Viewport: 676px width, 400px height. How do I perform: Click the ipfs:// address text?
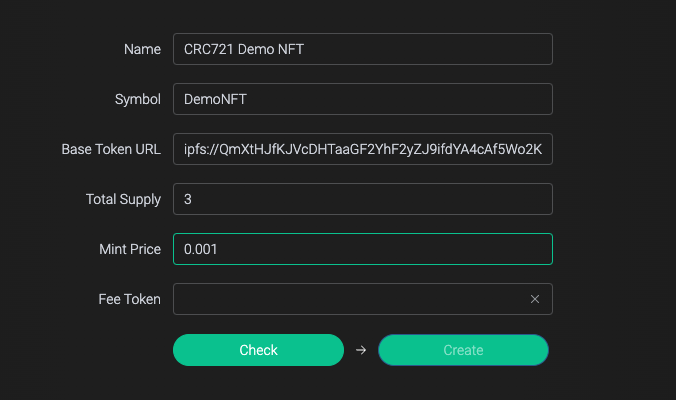362,149
